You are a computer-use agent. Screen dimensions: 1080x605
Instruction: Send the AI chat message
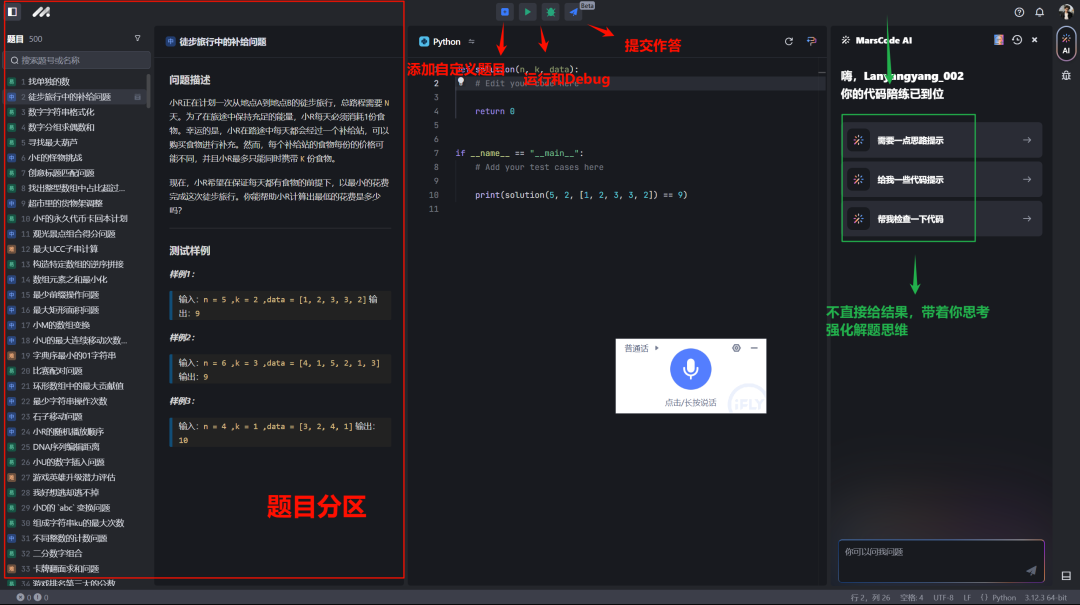click(x=1031, y=570)
